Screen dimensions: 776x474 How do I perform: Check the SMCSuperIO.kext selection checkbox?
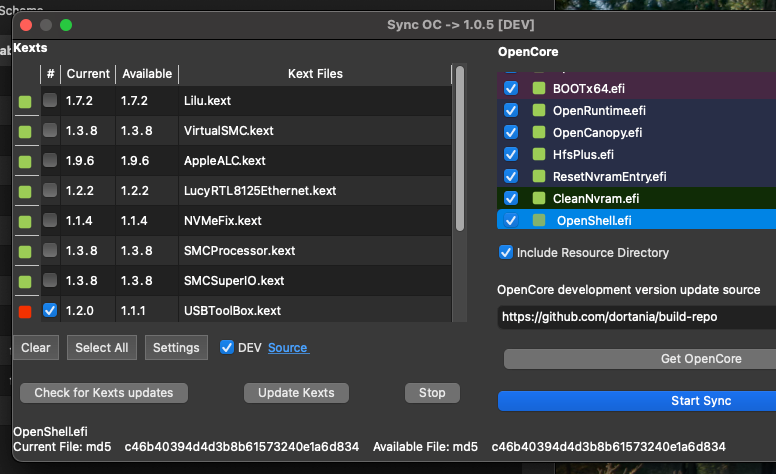coord(50,280)
